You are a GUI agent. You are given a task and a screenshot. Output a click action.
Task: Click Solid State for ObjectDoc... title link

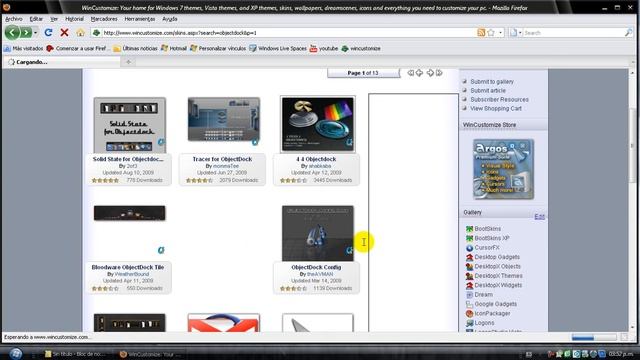coord(128,159)
